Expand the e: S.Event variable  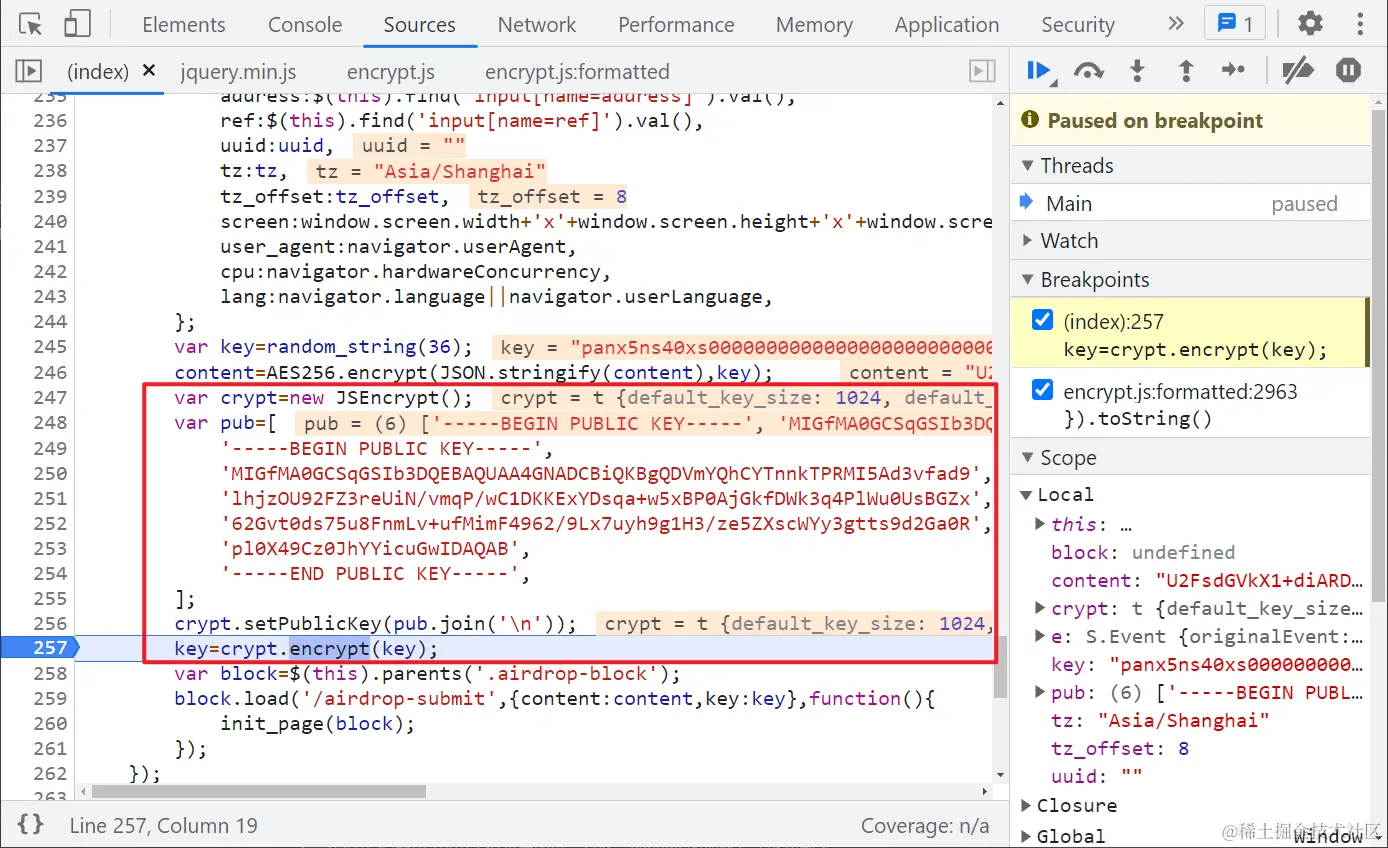pyautogui.click(x=1041, y=636)
